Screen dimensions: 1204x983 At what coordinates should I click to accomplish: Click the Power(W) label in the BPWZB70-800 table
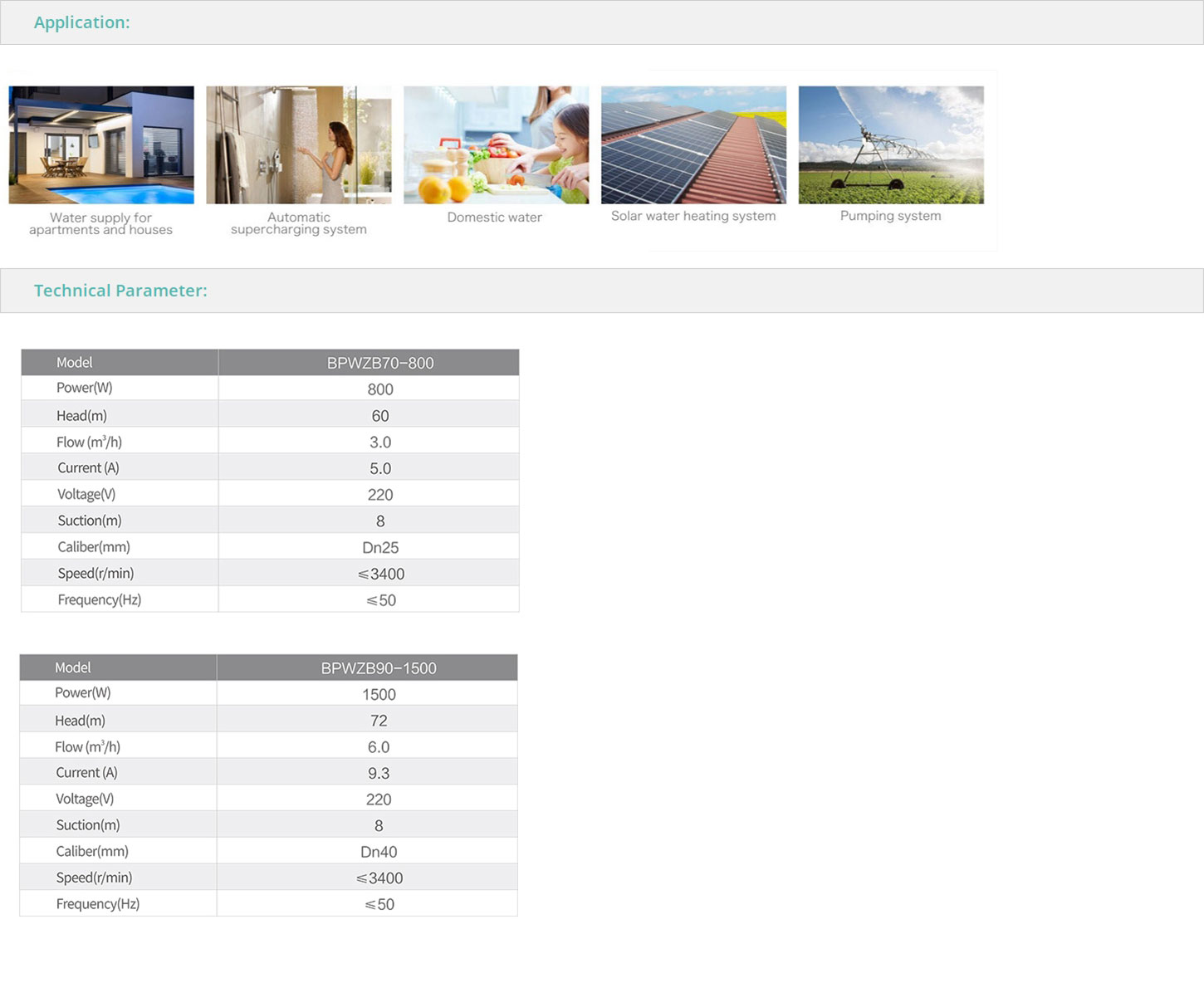[85, 388]
